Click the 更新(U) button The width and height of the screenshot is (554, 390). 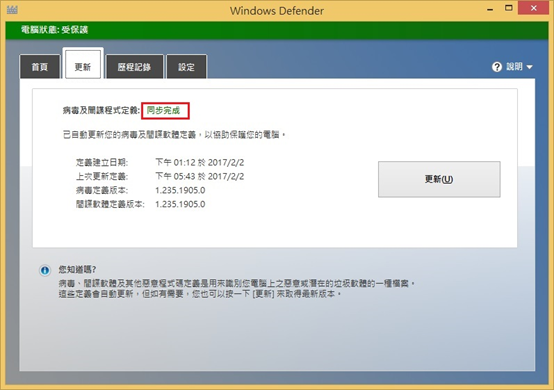[439, 179]
